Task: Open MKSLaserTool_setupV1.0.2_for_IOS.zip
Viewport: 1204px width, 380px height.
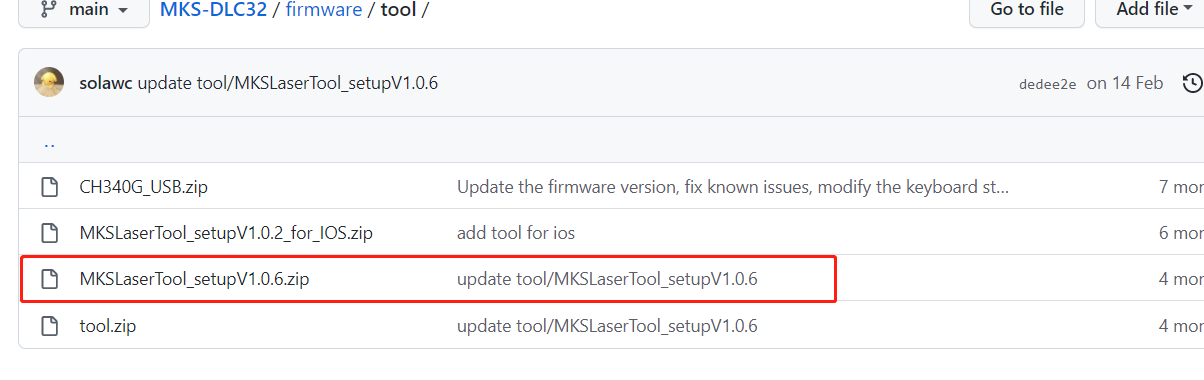Action: coord(226,233)
